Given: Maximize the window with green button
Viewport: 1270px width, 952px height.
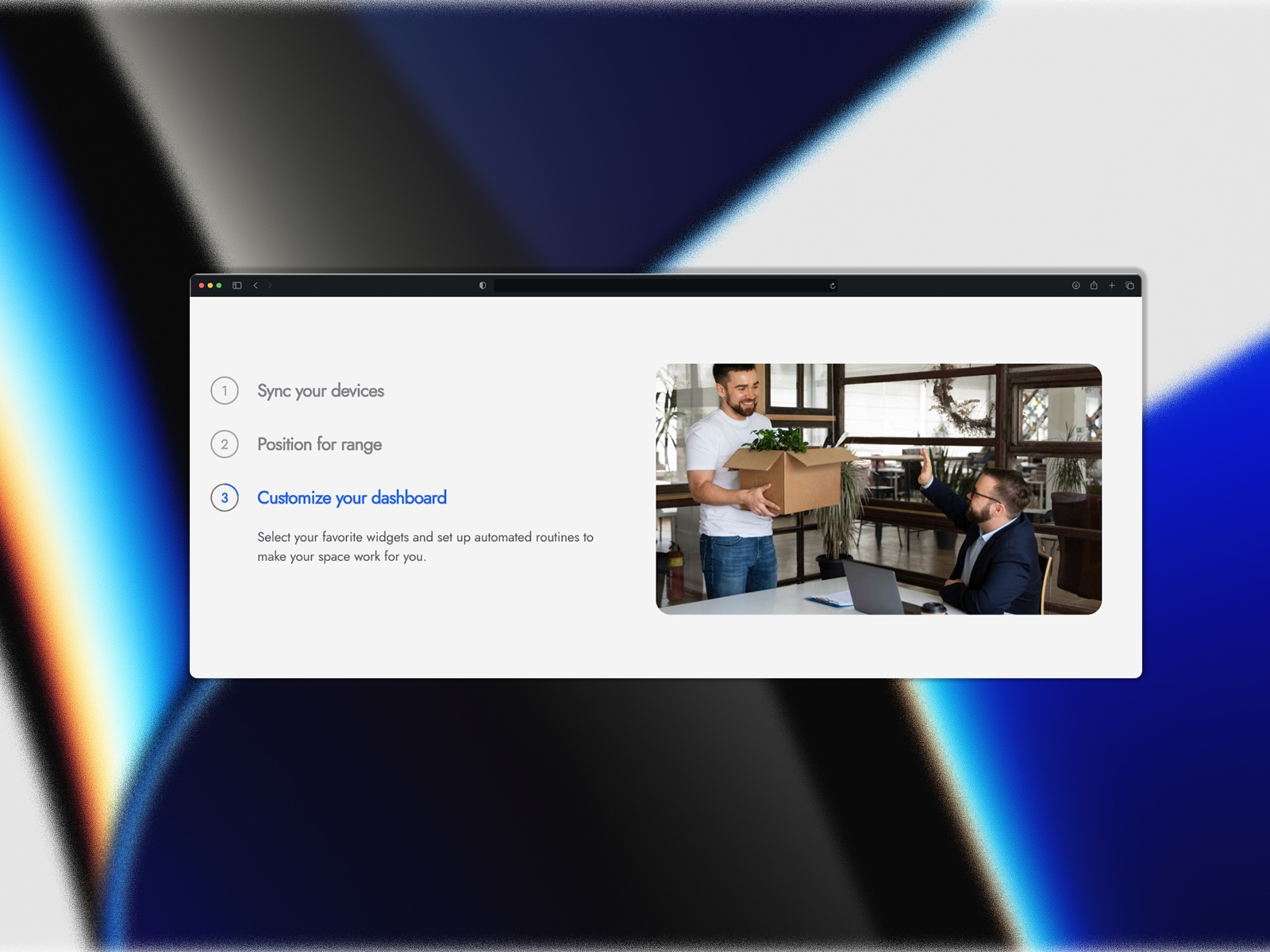Looking at the screenshot, I should pyautogui.click(x=219, y=286).
